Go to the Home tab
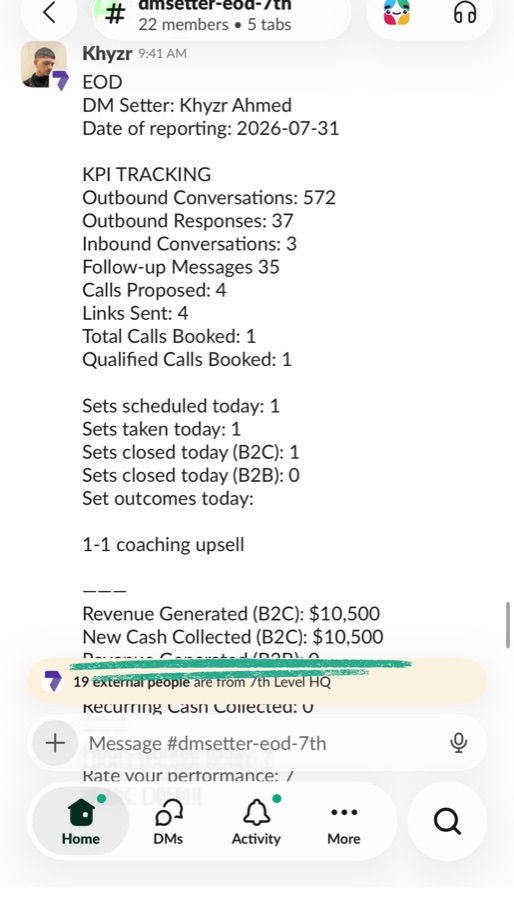The image size is (514, 900). (81, 821)
